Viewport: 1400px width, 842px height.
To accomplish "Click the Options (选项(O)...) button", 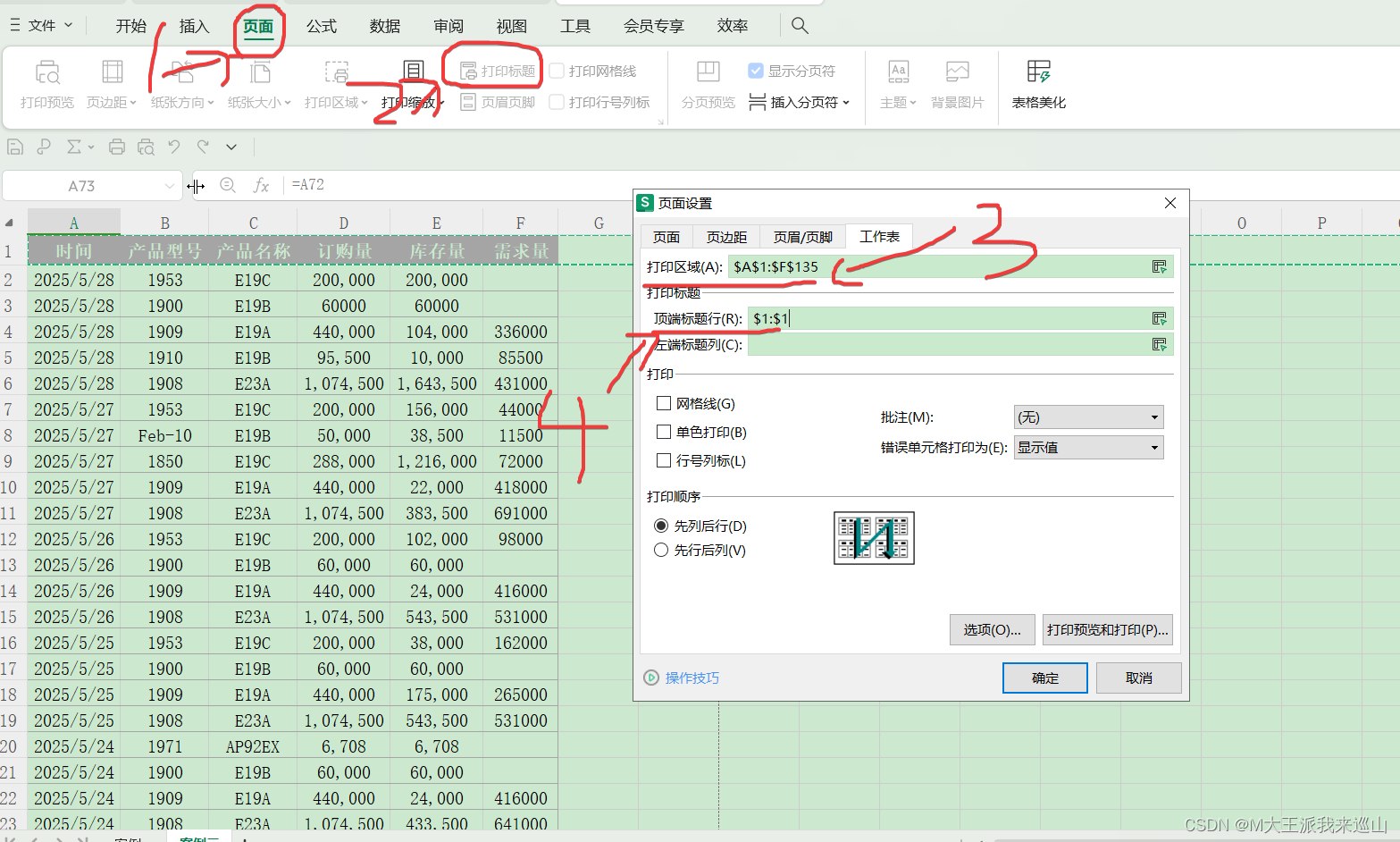I will click(x=993, y=629).
